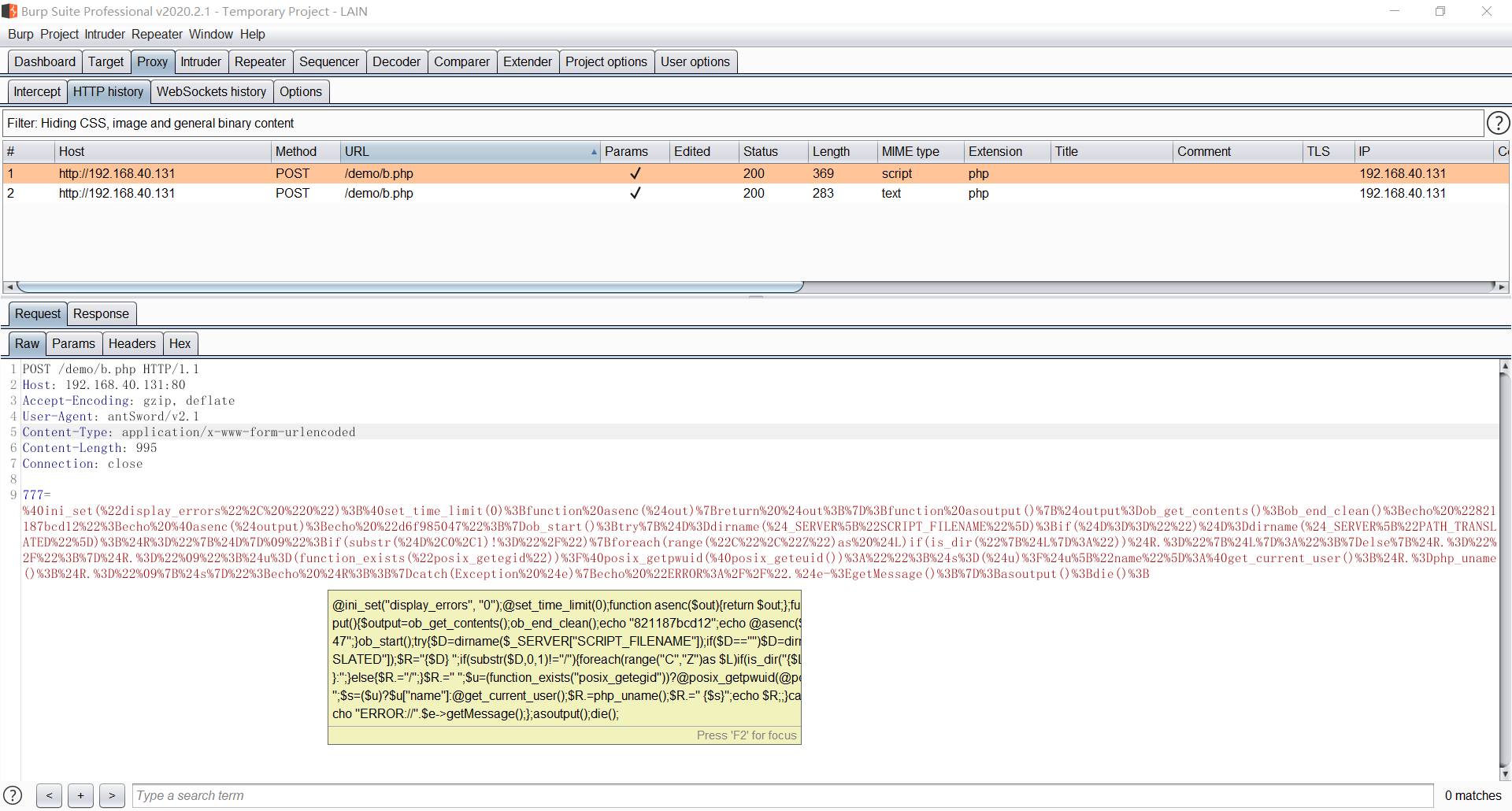Sort by the Comment column header
1512x811 pixels.
(1237, 152)
